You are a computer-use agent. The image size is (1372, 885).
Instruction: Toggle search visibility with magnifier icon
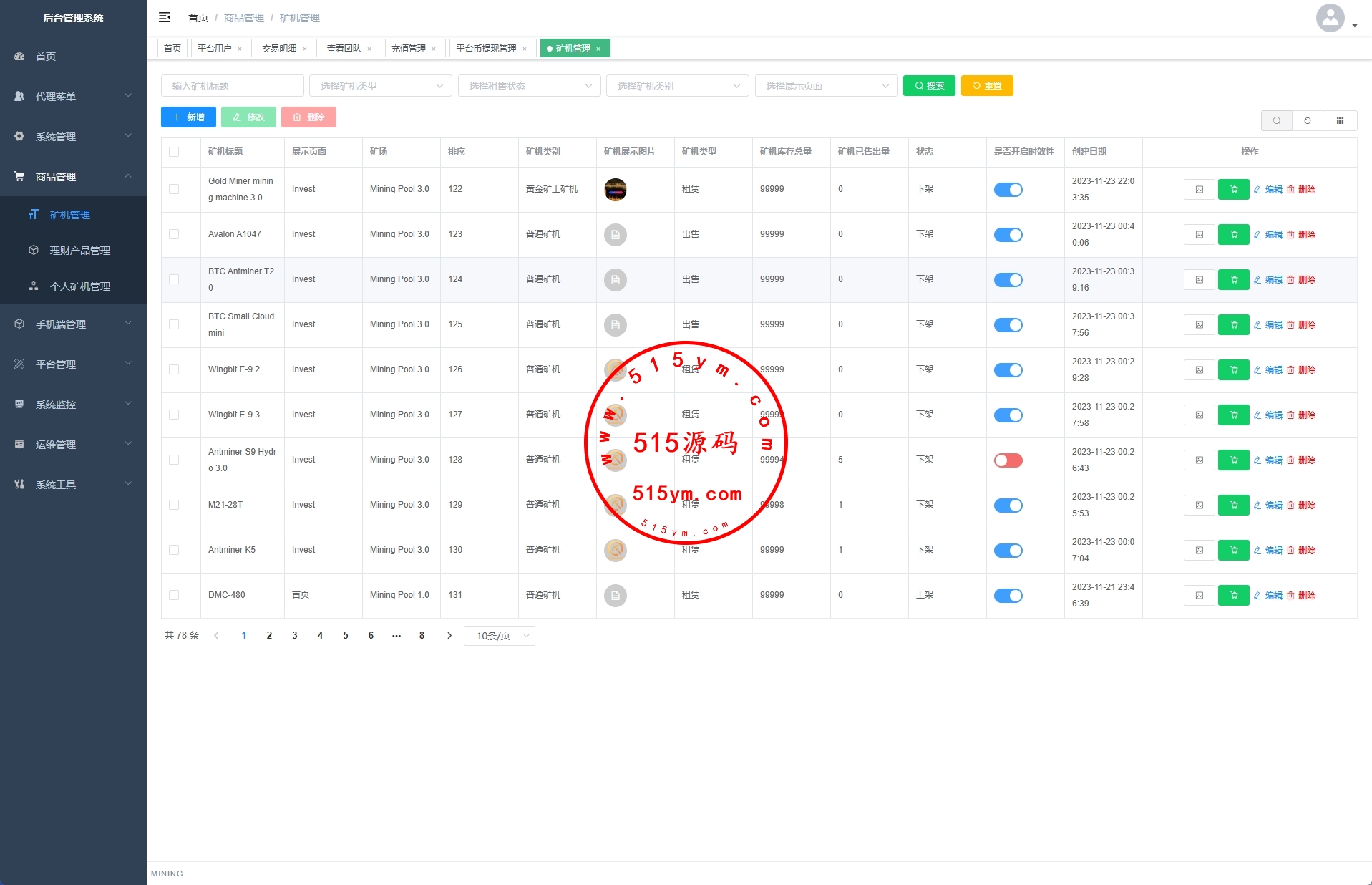[x=1276, y=121]
